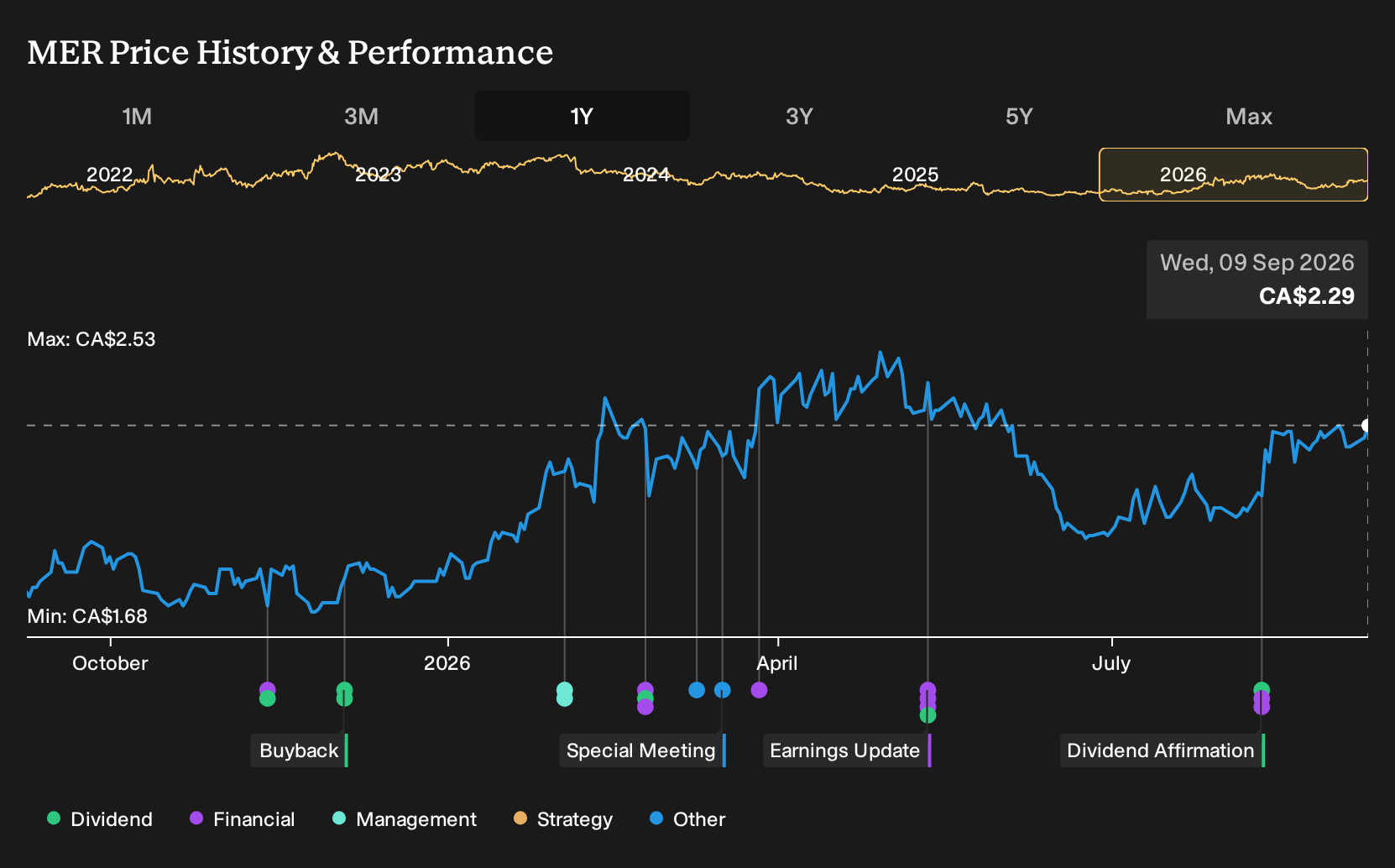Click bottom purple dot of the February event stack

coord(645,708)
